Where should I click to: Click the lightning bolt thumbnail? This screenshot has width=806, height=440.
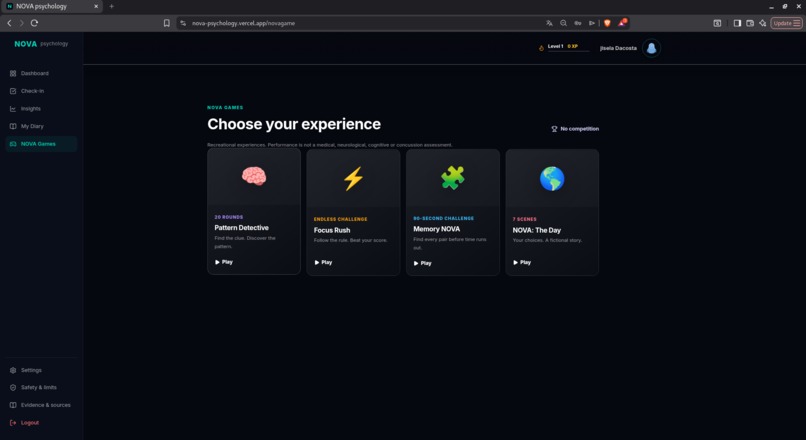(353, 178)
